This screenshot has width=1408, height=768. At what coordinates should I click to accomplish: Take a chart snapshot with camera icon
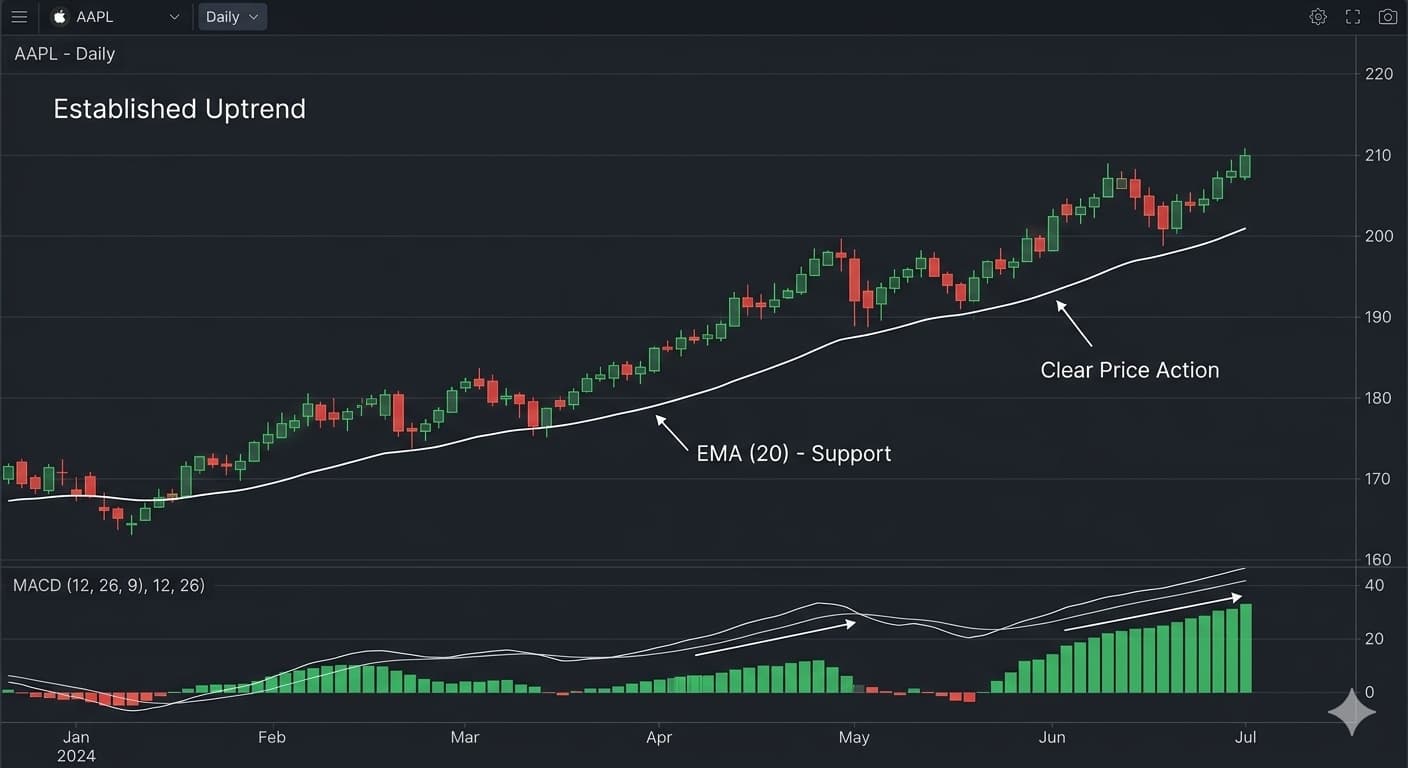point(1387,17)
